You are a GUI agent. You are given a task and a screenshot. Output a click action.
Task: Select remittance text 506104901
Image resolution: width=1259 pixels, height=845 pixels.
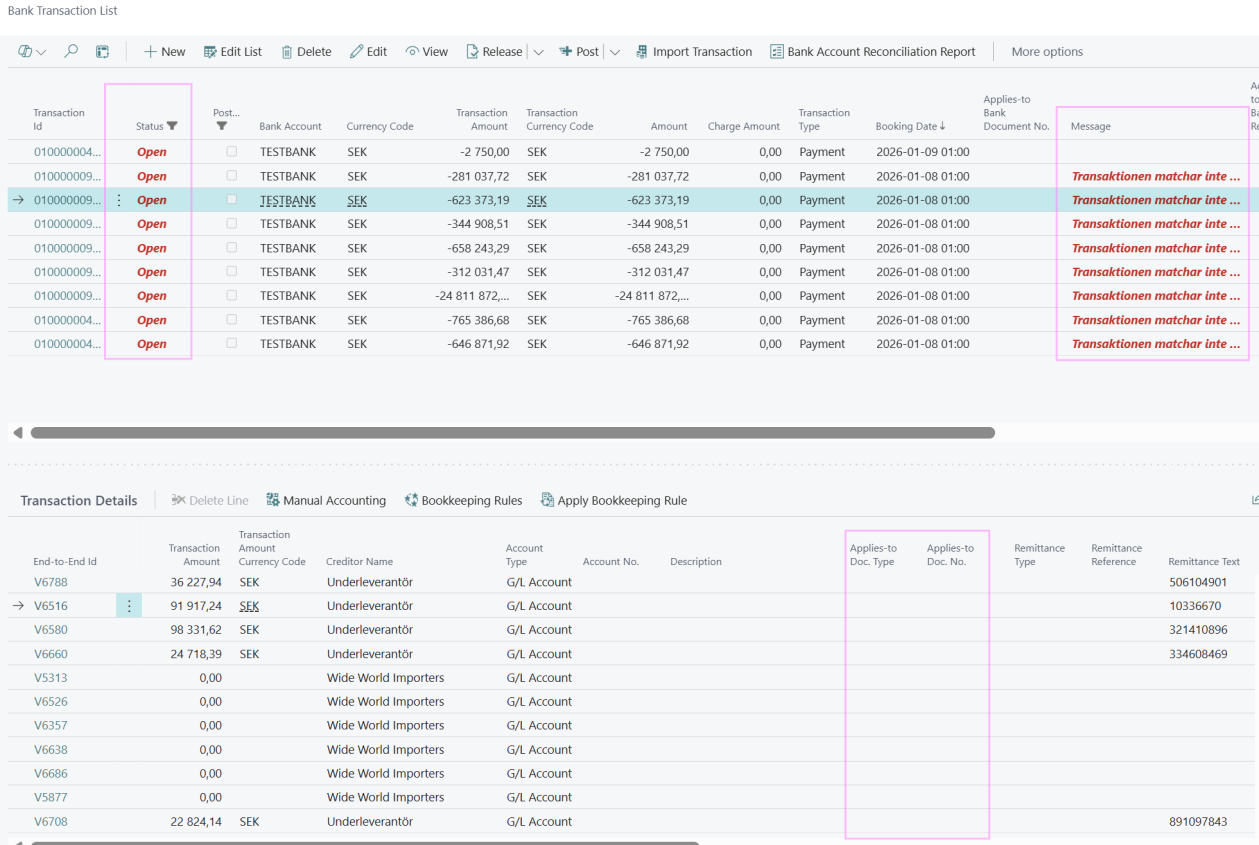coord(1198,582)
